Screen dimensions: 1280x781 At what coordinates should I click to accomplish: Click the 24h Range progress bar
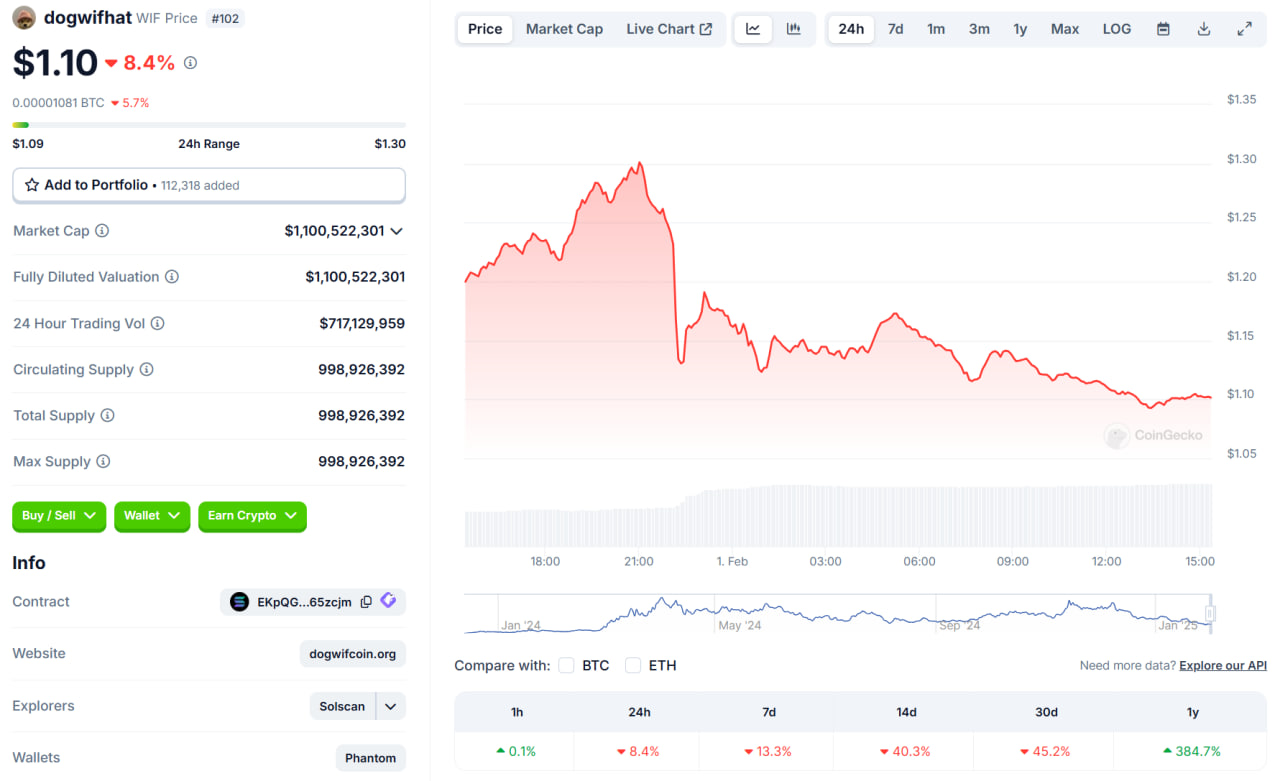[x=209, y=125]
